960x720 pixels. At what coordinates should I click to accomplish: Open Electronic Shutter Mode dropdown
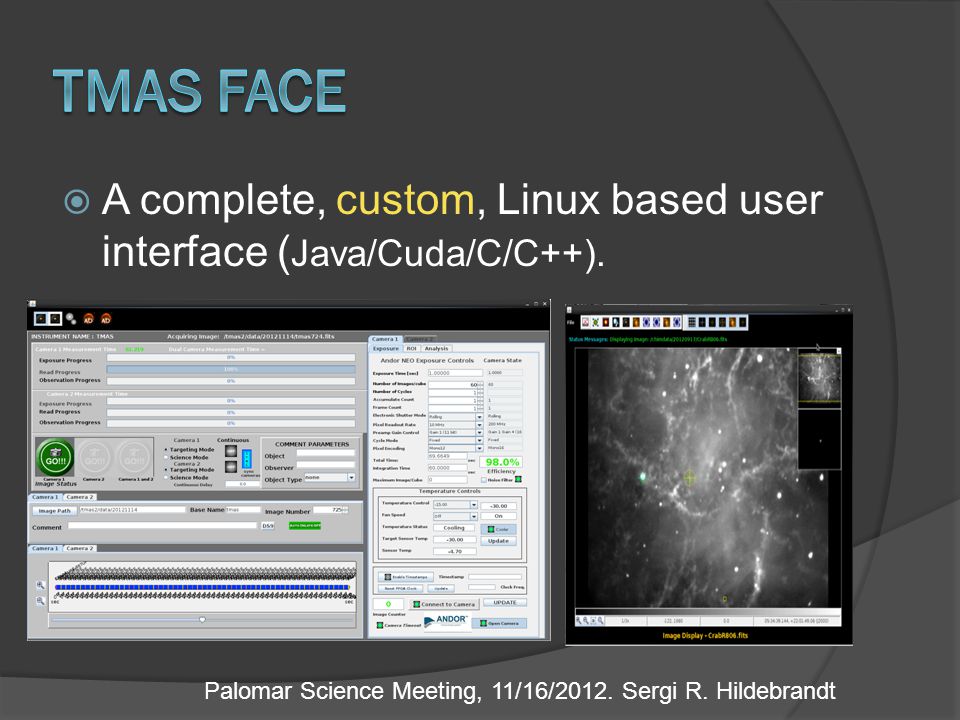(479, 416)
